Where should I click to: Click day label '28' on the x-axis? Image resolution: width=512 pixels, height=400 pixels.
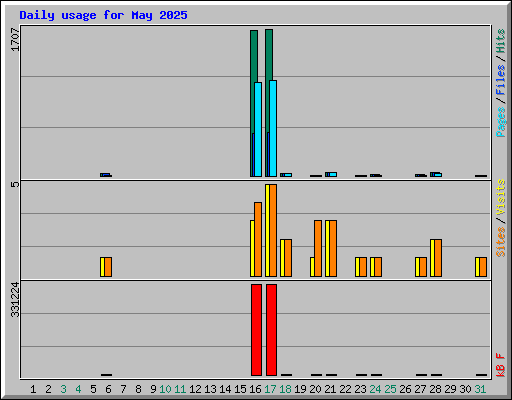tap(435, 389)
